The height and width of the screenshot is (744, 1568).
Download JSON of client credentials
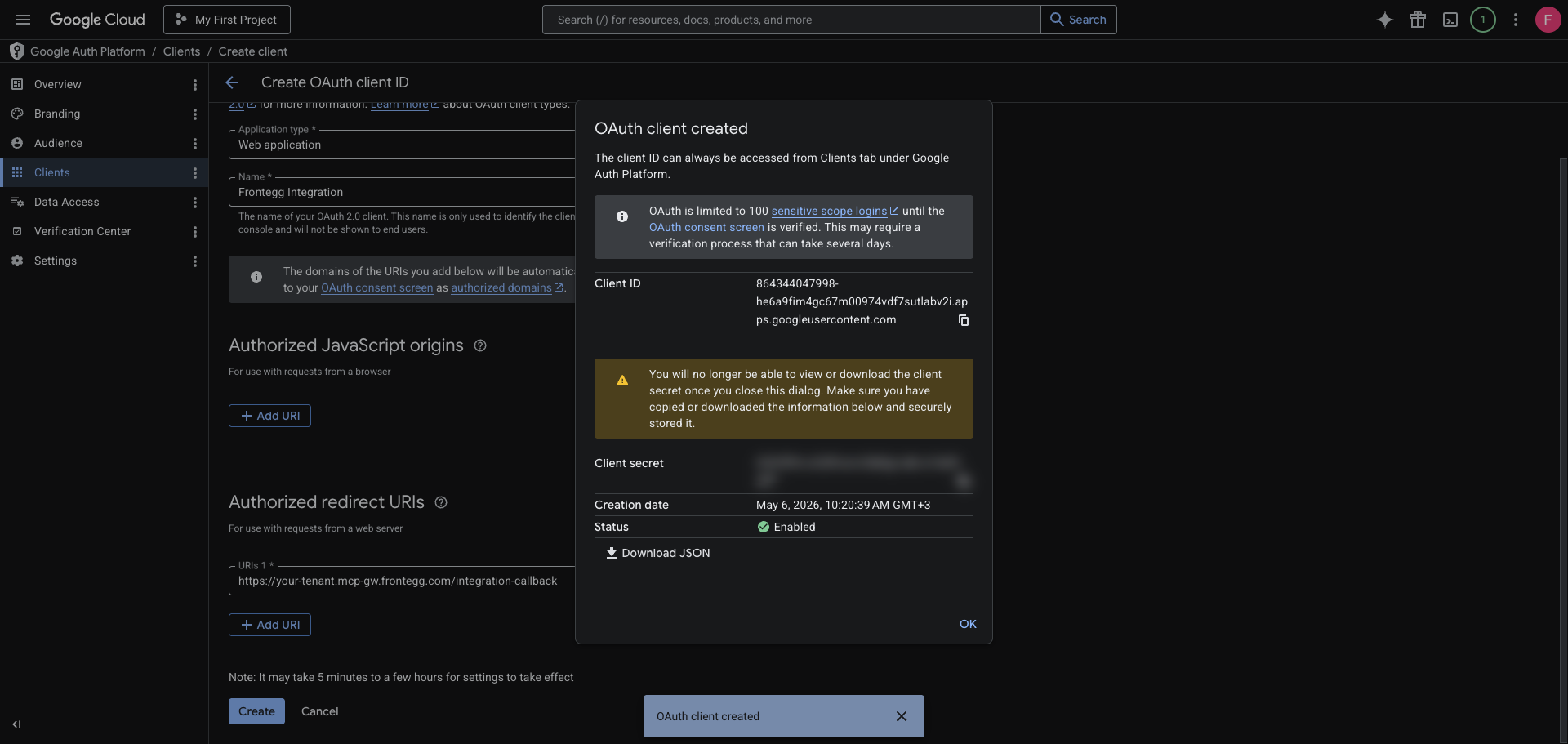[658, 553]
